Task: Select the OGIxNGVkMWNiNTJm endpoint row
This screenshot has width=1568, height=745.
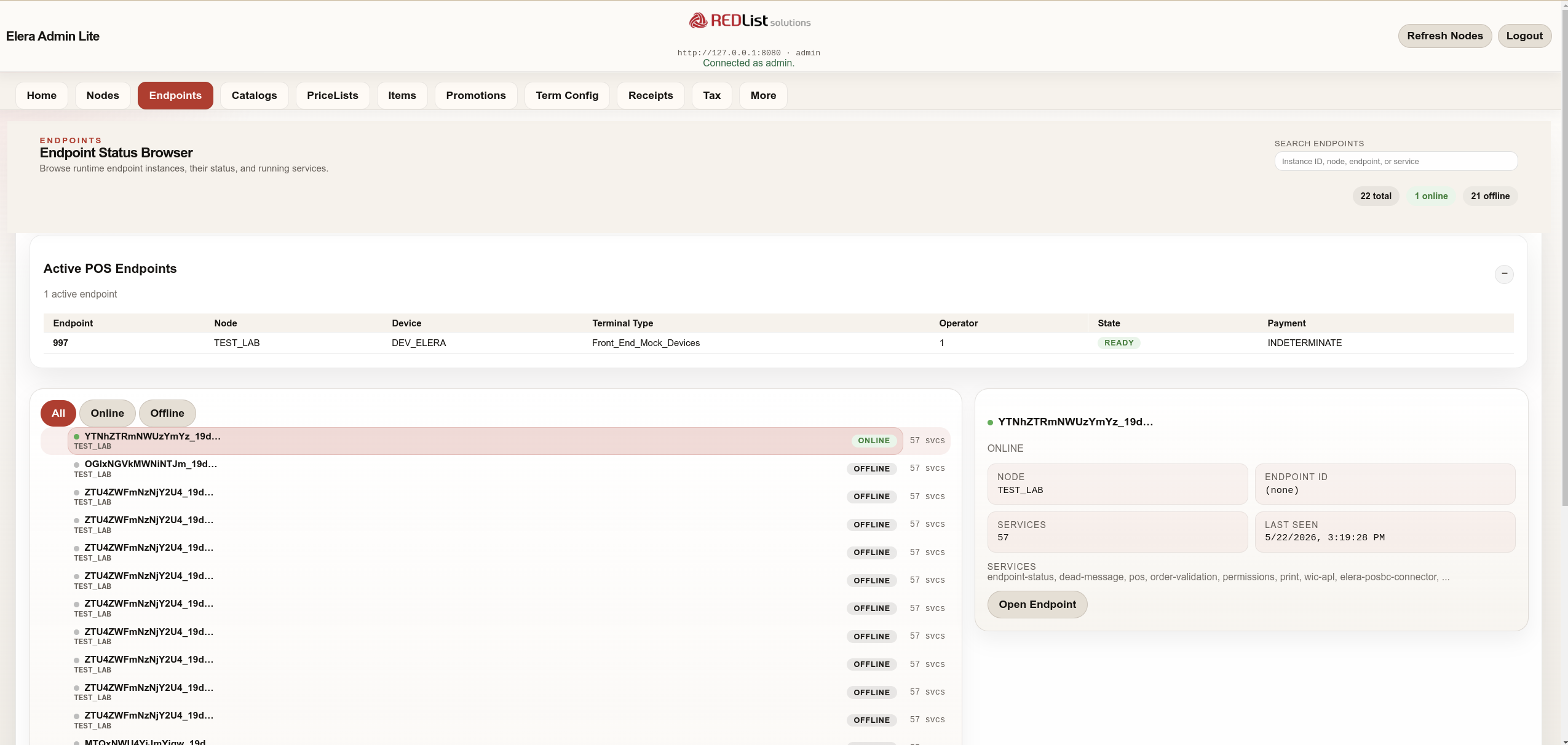Action: click(x=485, y=468)
